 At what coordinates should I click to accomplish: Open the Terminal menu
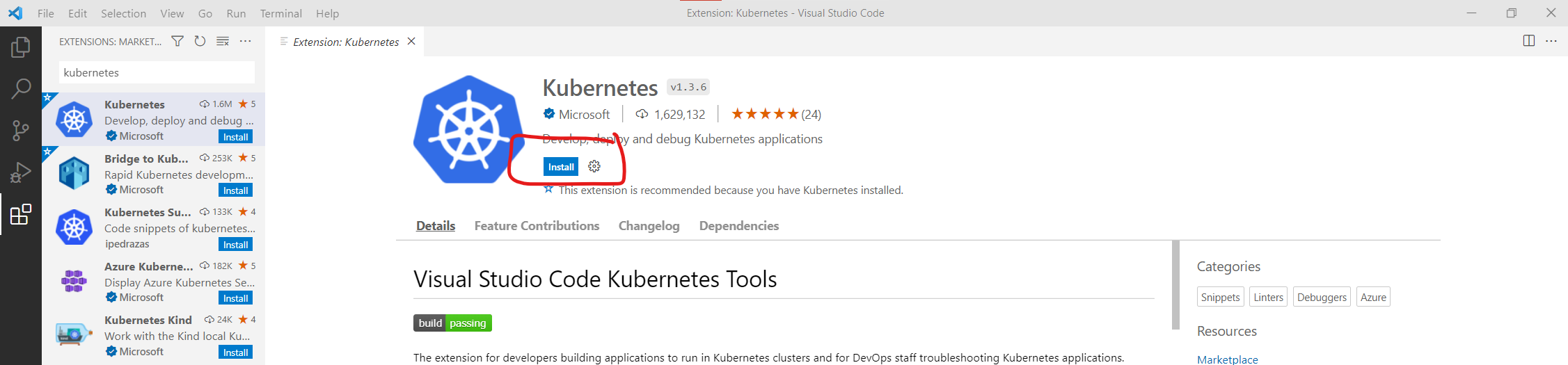[281, 13]
